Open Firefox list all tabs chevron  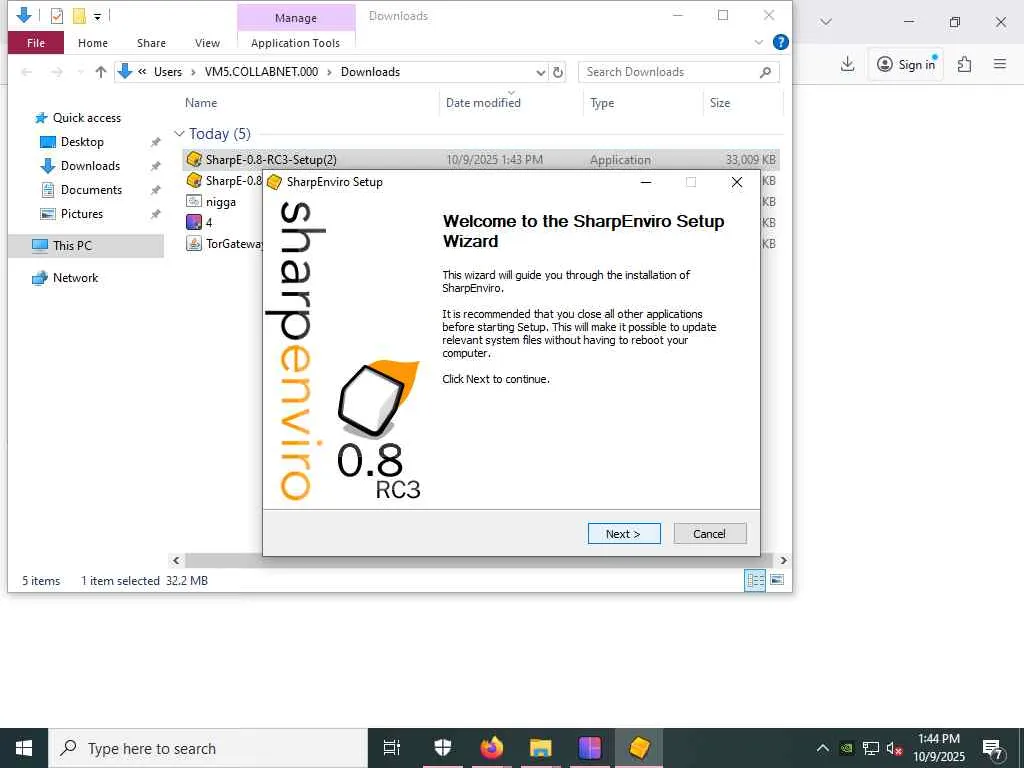pyautogui.click(x=826, y=22)
